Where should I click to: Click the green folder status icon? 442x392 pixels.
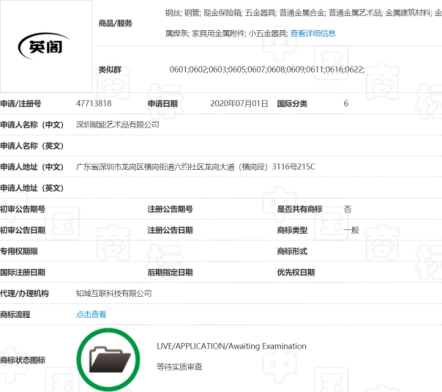pyautogui.click(x=108, y=359)
